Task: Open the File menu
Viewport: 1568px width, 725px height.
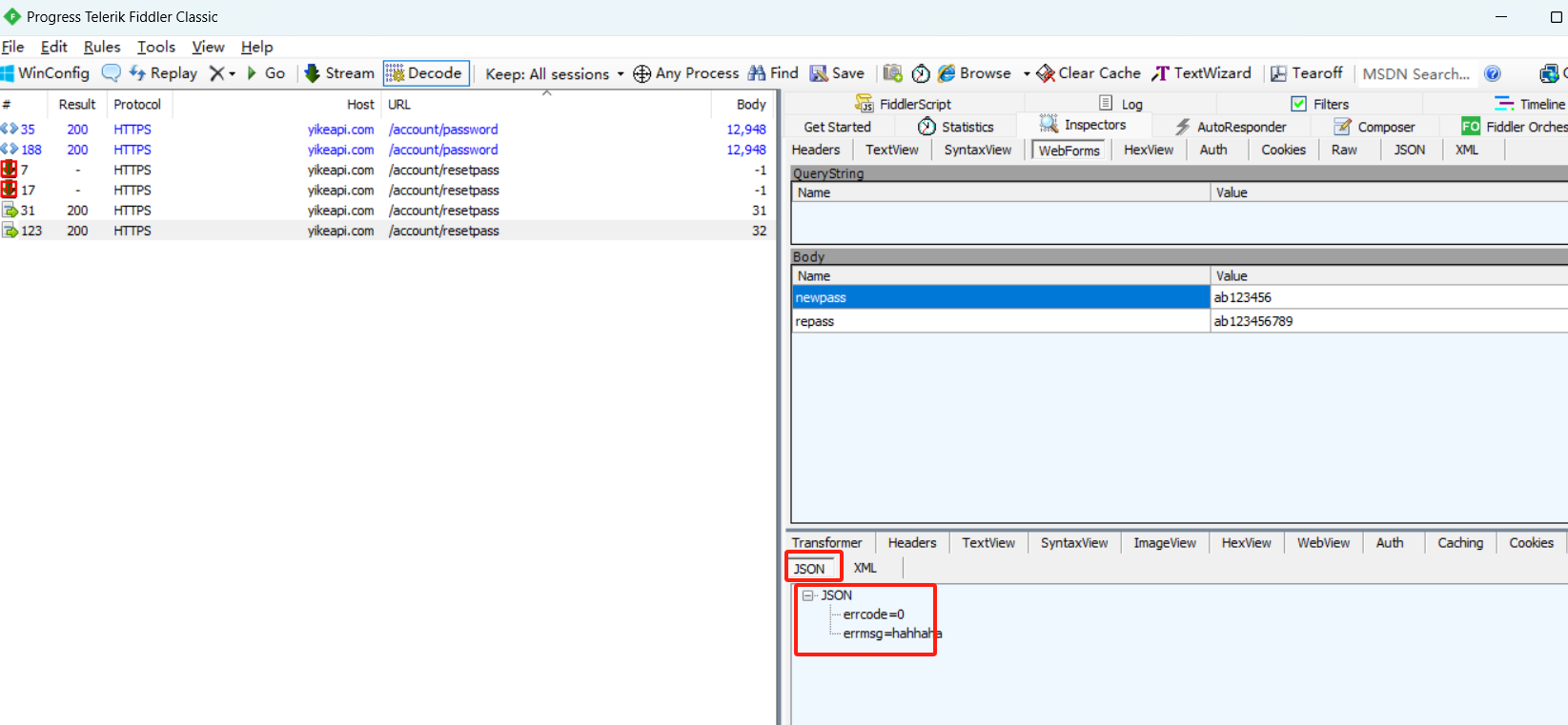Action: [13, 47]
